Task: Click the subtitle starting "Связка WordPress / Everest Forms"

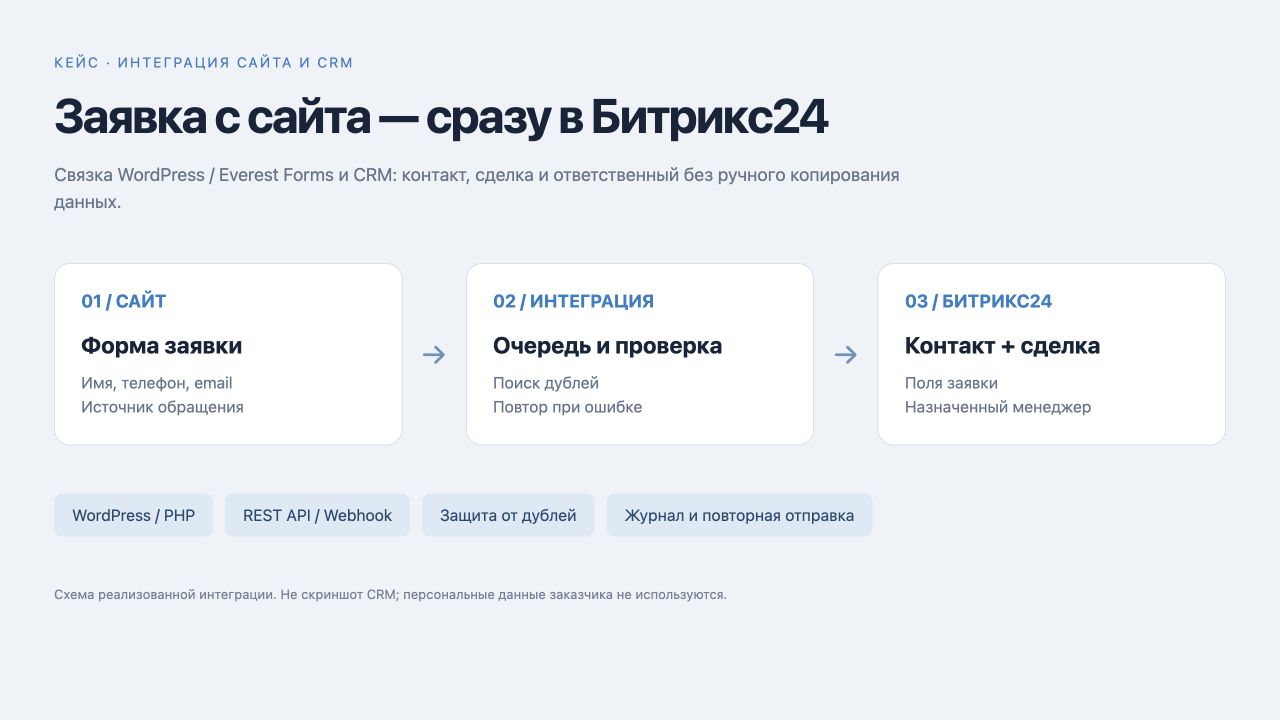Action: (477, 188)
